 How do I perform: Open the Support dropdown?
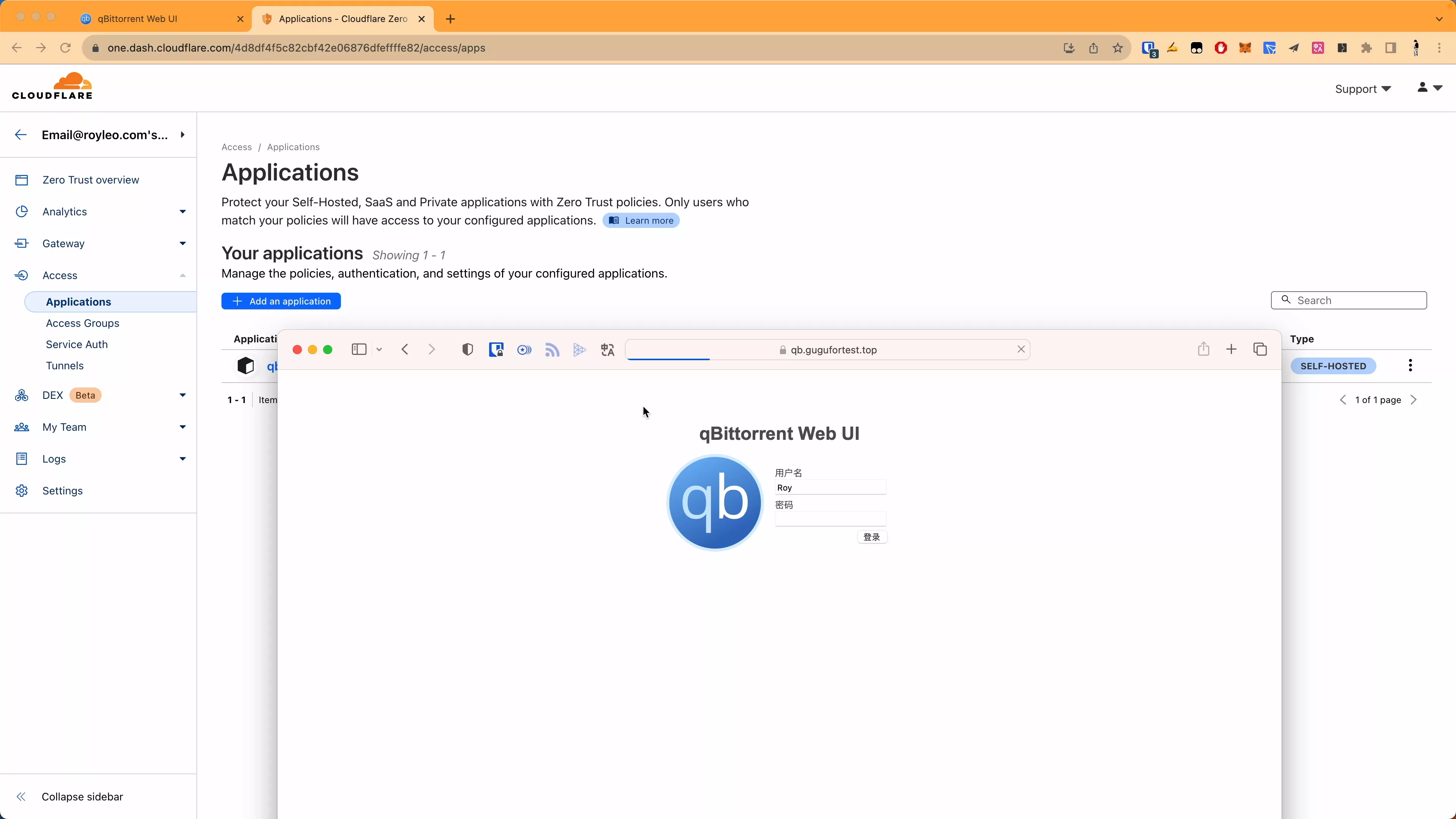[x=1363, y=89]
